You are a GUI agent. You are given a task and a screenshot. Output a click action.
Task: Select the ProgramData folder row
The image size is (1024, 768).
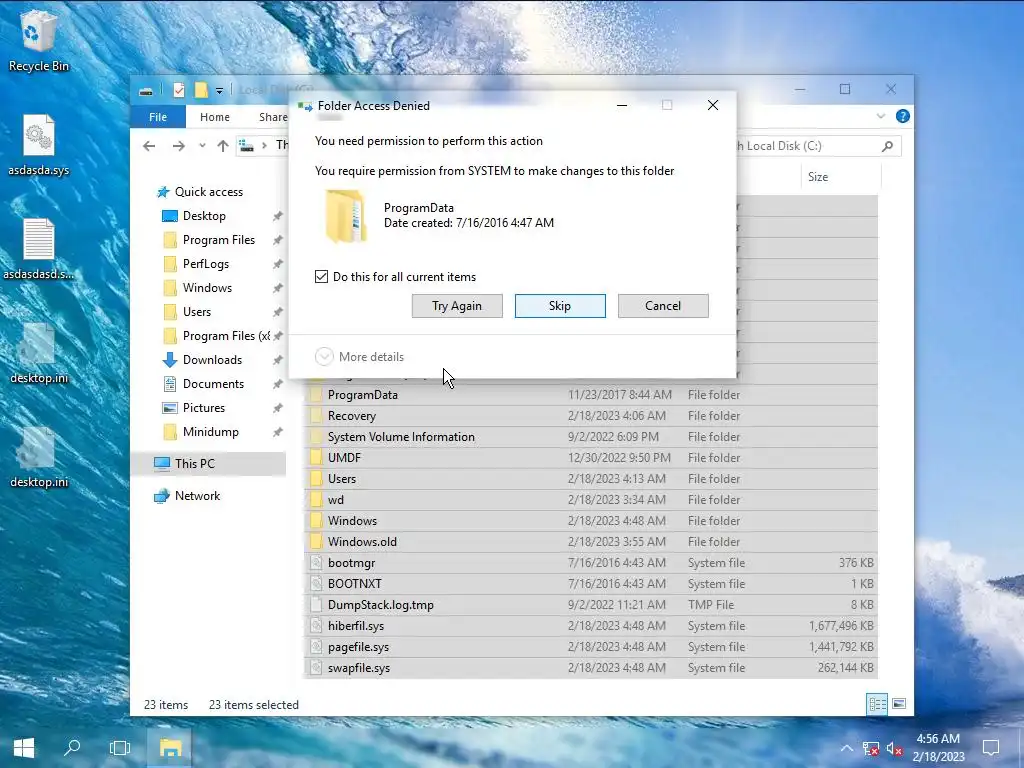click(591, 394)
